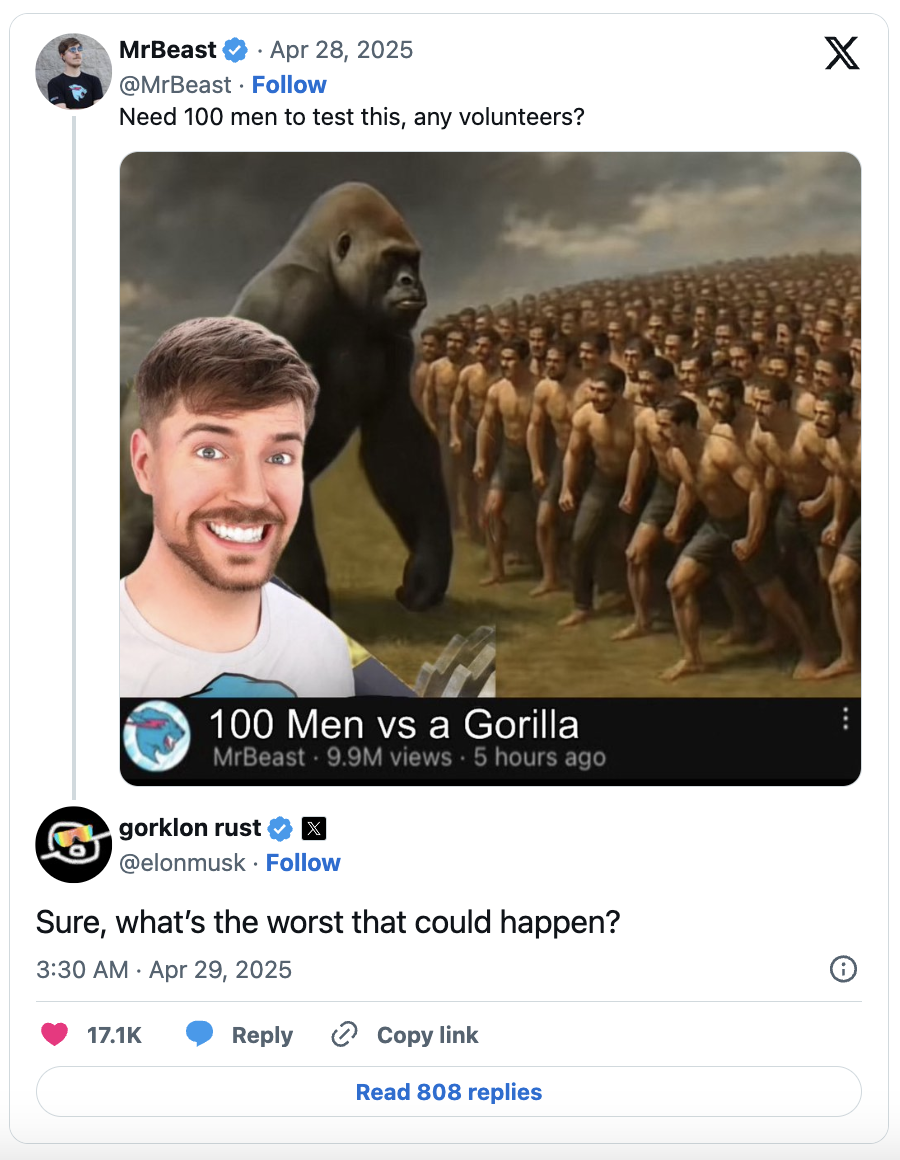Click the blue Reply speech bubble icon
This screenshot has width=900, height=1160.
(200, 1035)
